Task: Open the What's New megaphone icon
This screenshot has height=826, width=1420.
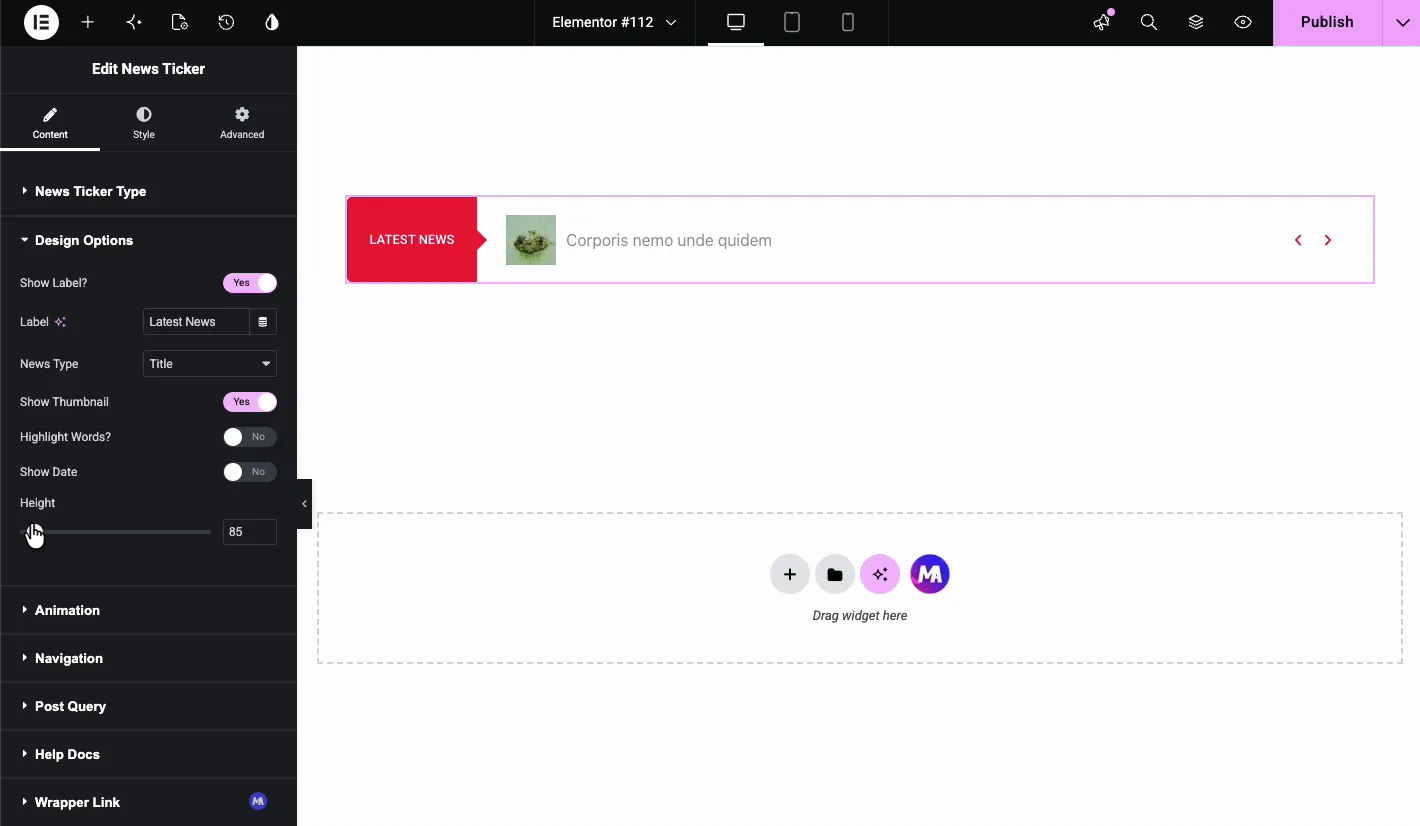Action: (x=1102, y=22)
